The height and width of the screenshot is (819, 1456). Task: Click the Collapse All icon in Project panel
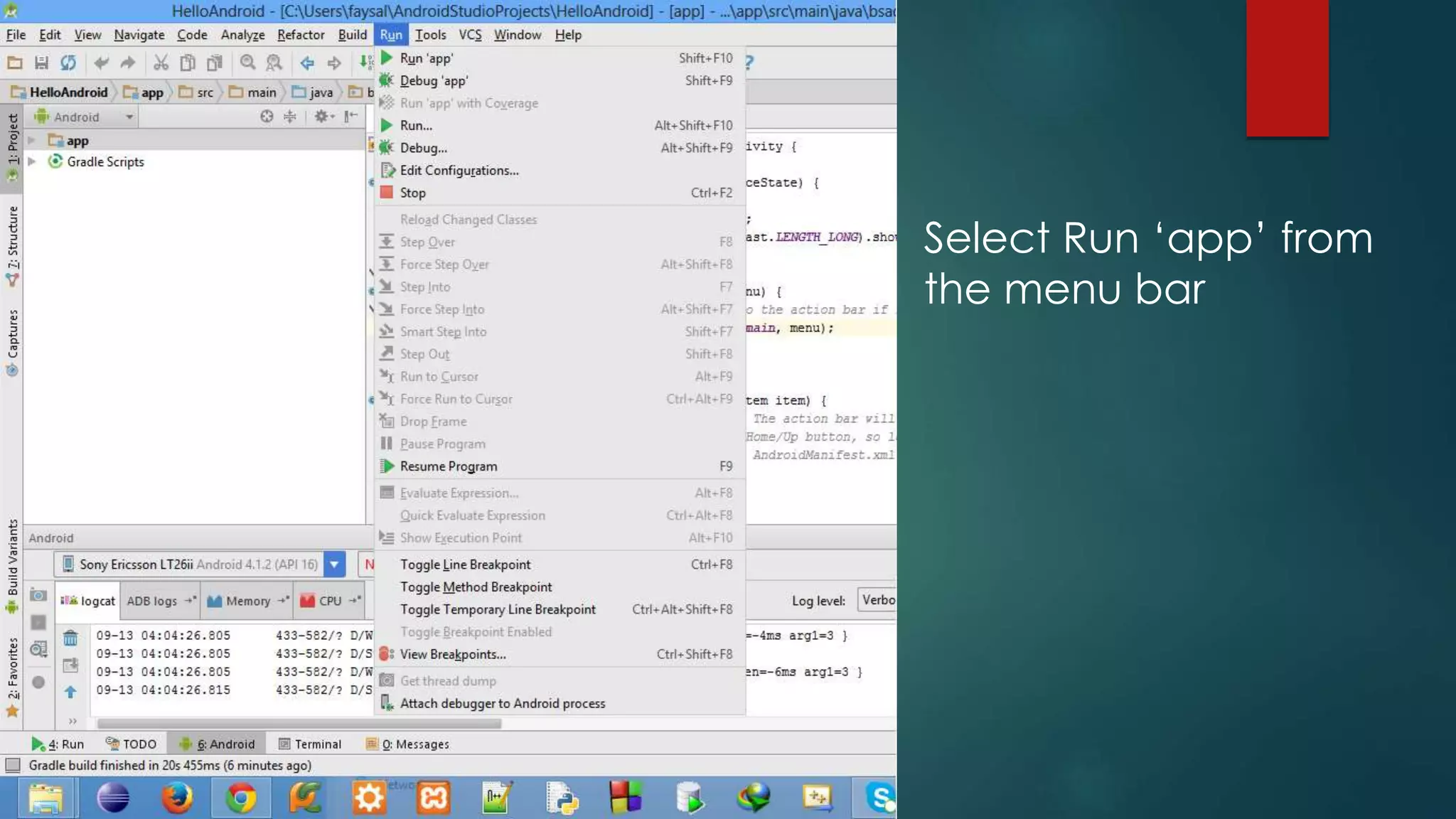(x=290, y=117)
